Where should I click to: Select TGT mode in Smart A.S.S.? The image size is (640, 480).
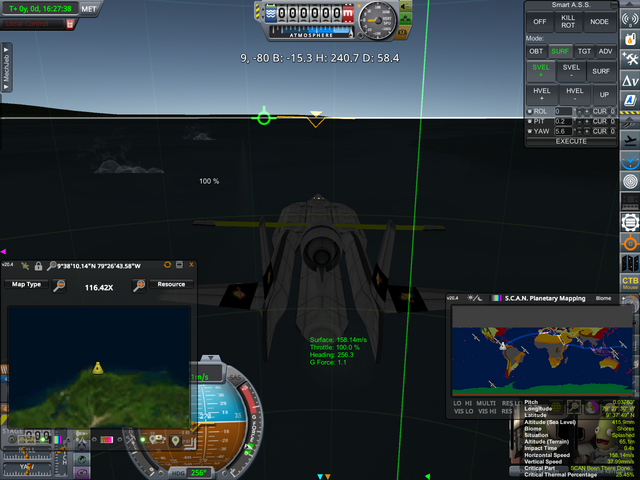584,51
